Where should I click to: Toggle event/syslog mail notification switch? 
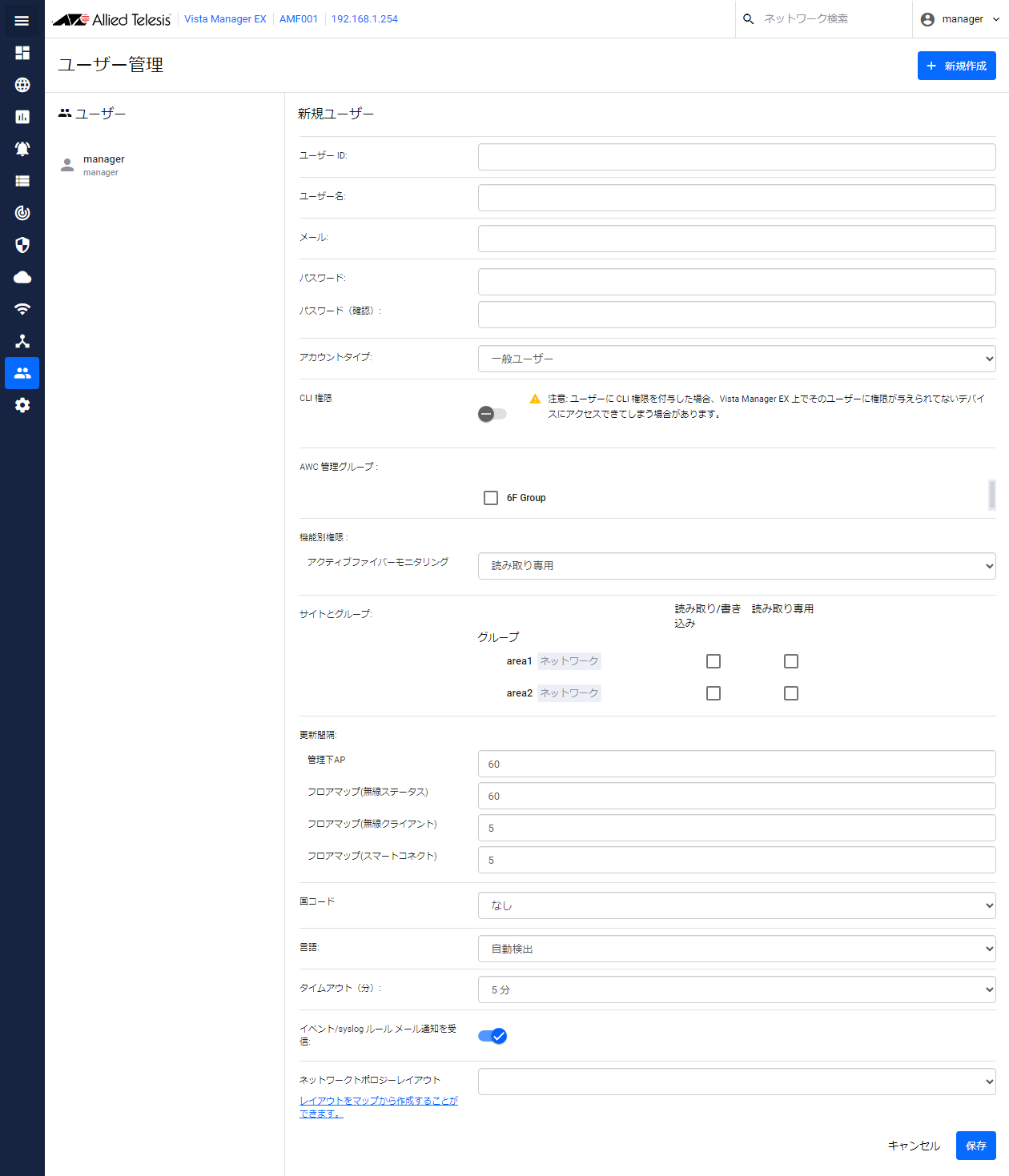(x=492, y=1036)
